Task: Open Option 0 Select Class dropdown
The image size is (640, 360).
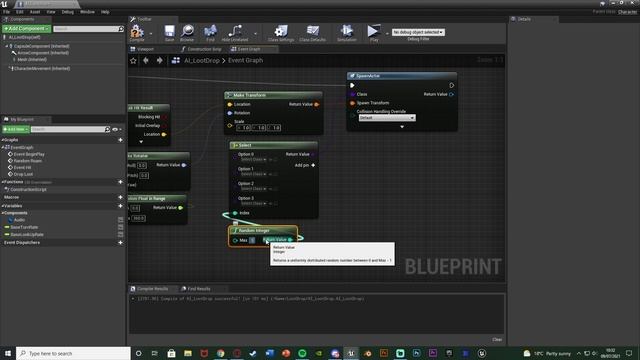Action: click(253, 160)
